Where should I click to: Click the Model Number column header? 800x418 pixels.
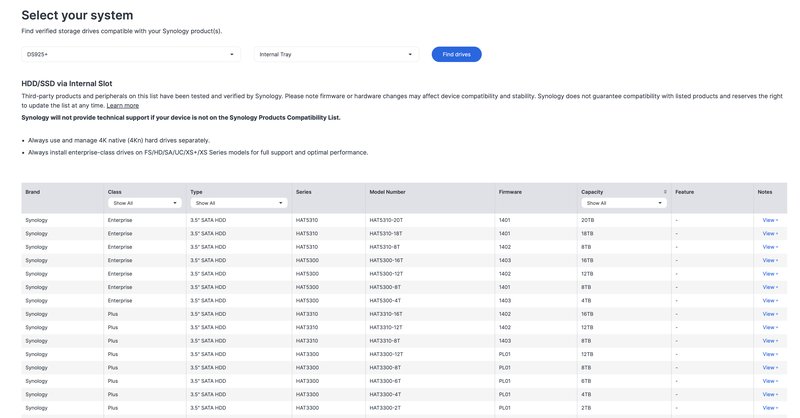[x=387, y=192]
